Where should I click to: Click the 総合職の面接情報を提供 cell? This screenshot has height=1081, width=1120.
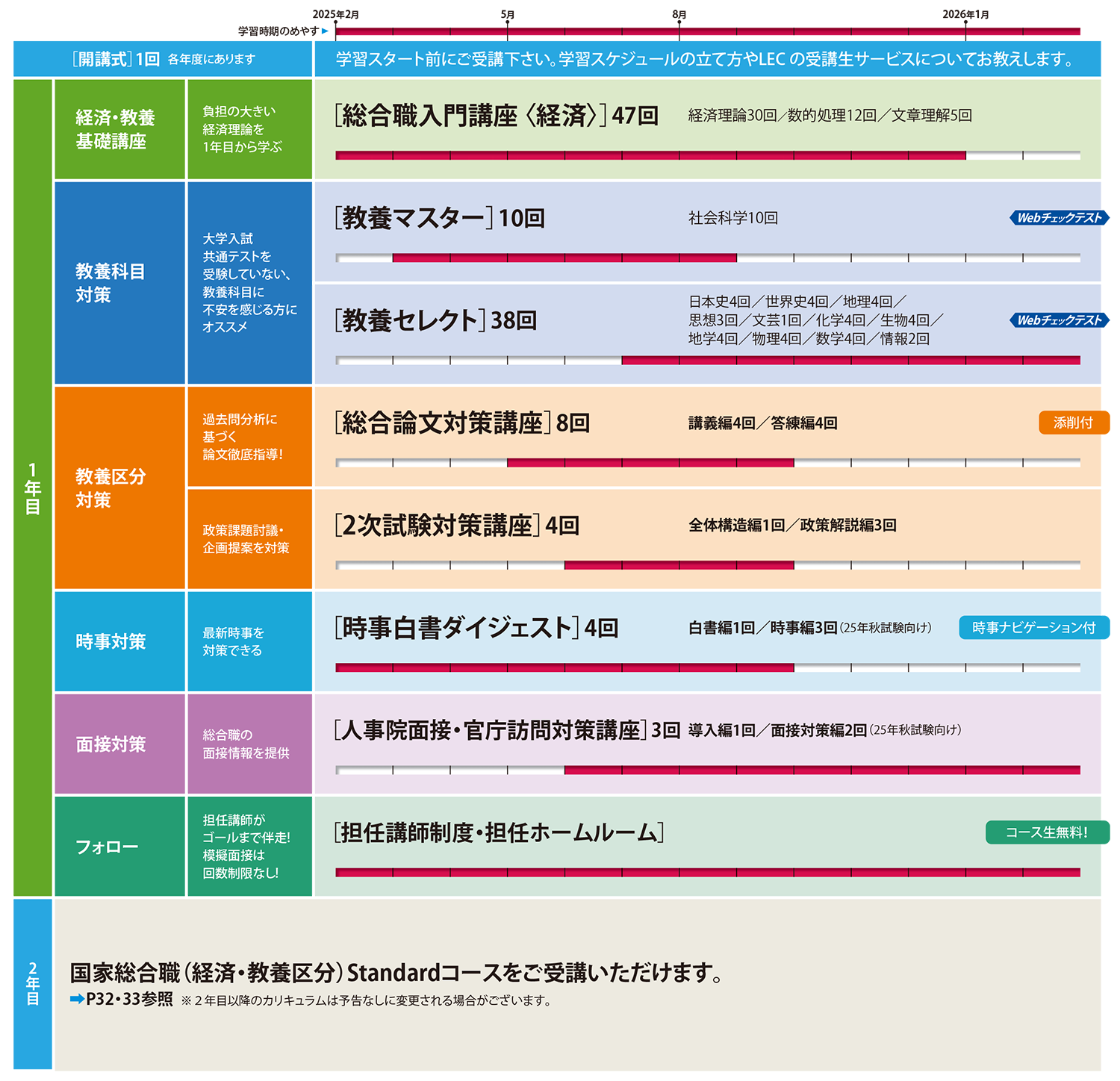coord(249,744)
